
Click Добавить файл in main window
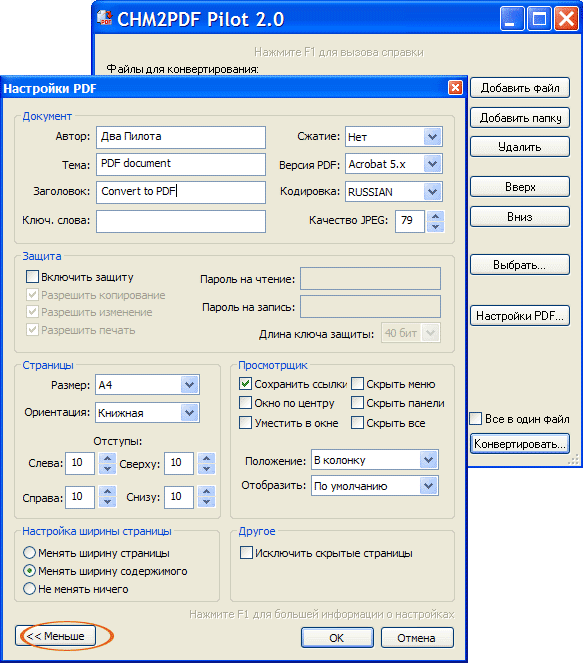(520, 88)
